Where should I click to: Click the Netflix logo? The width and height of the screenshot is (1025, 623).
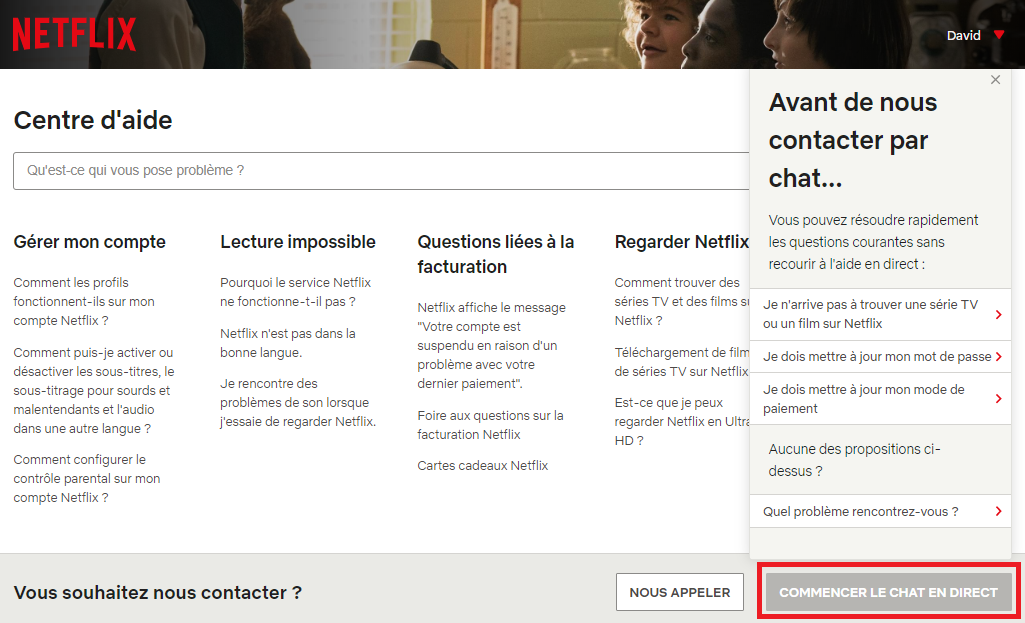pyautogui.click(x=74, y=34)
